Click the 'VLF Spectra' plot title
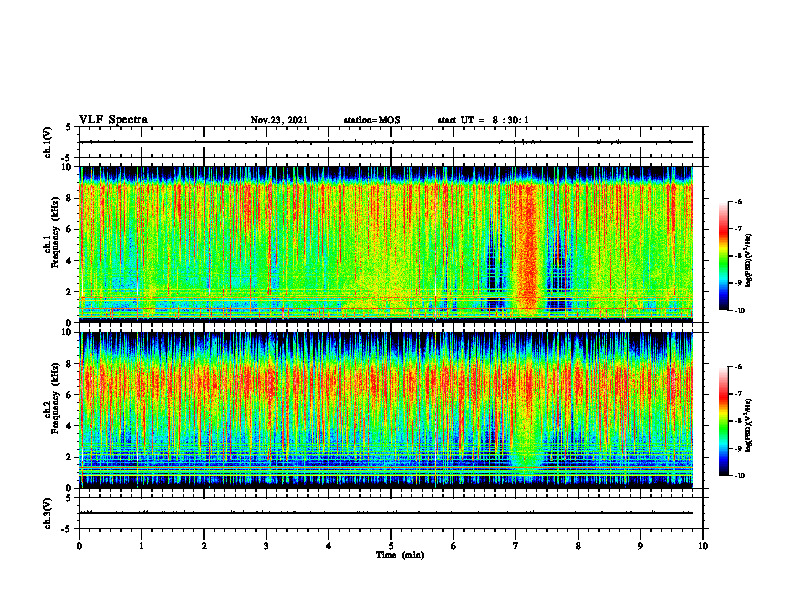Image resolution: width=792 pixels, height=612 pixels. click(x=113, y=120)
